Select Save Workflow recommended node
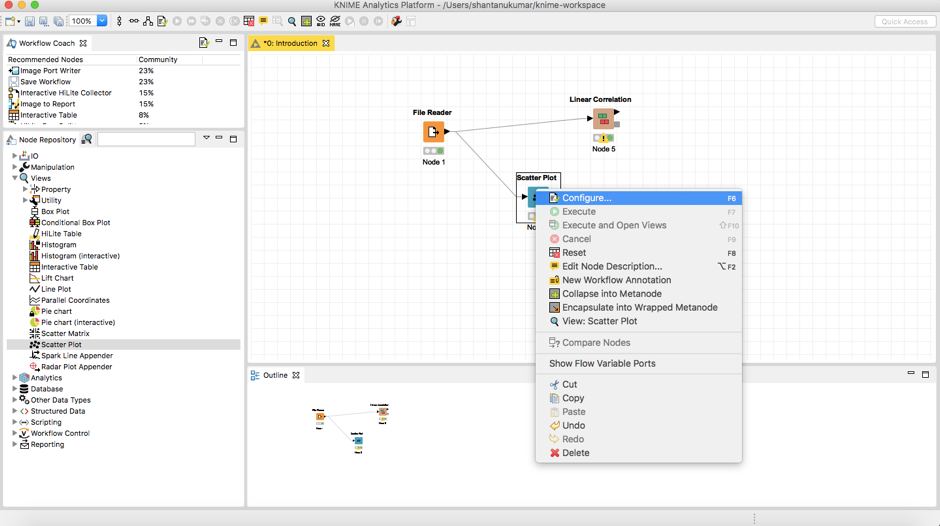The height and width of the screenshot is (526, 940). click(46, 82)
